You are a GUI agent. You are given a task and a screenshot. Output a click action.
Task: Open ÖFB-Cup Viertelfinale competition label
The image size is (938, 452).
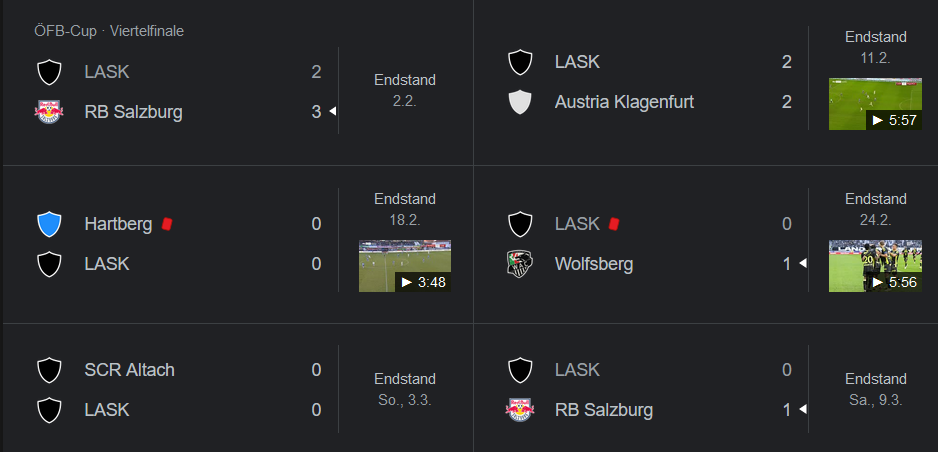[109, 31]
